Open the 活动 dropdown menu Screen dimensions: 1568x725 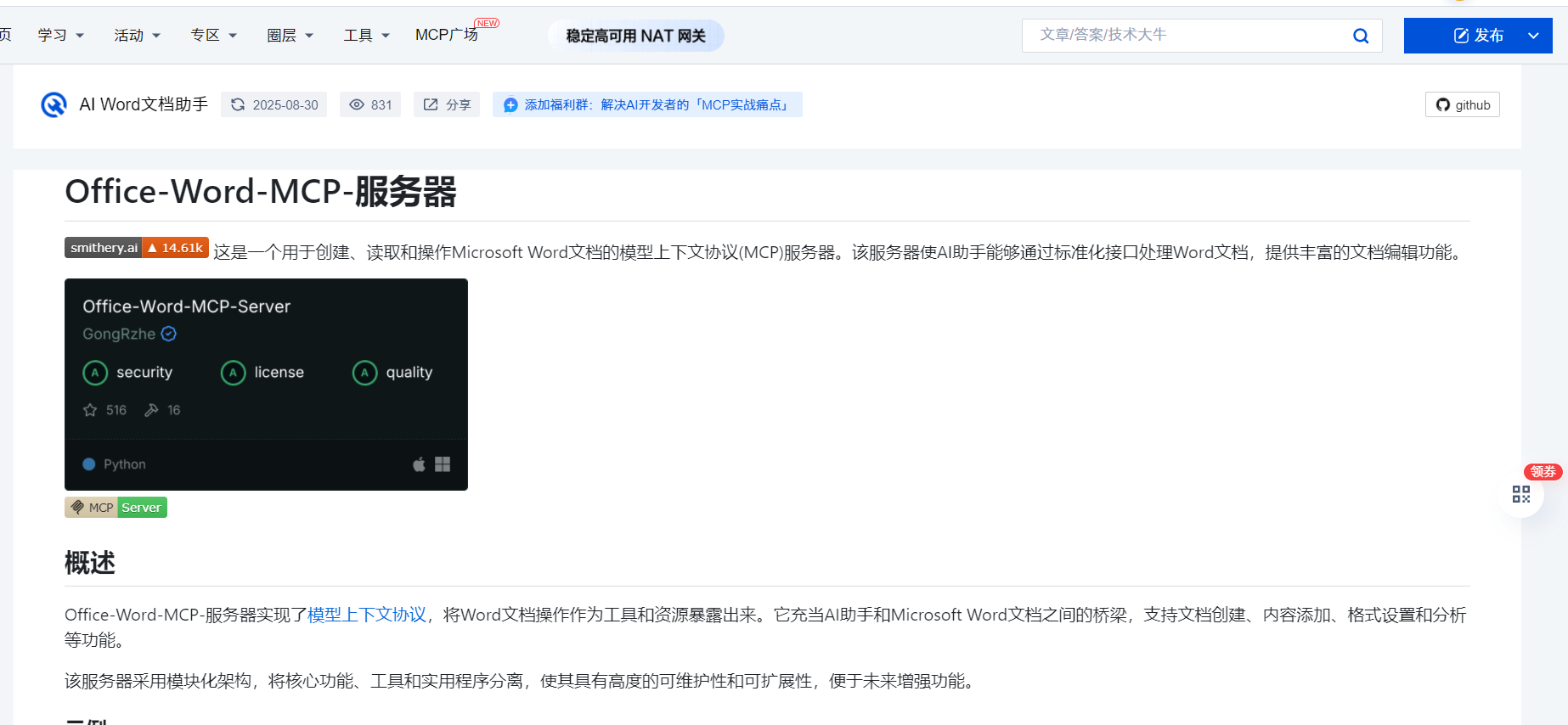(x=138, y=35)
